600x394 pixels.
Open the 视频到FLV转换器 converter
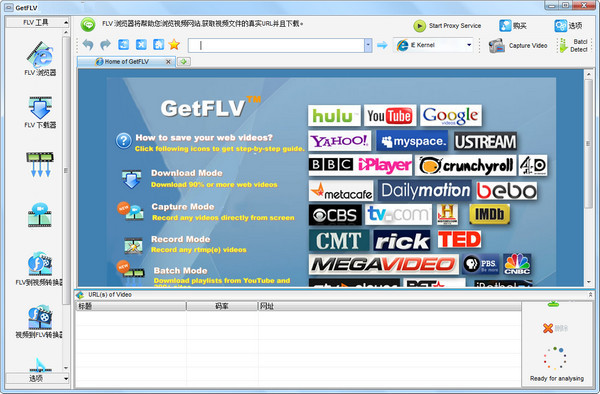(40, 321)
